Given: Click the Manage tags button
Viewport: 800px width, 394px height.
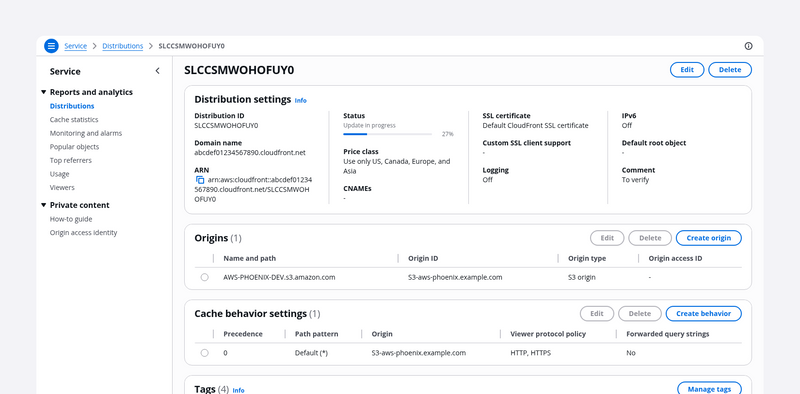Looking at the screenshot, I should click(709, 389).
